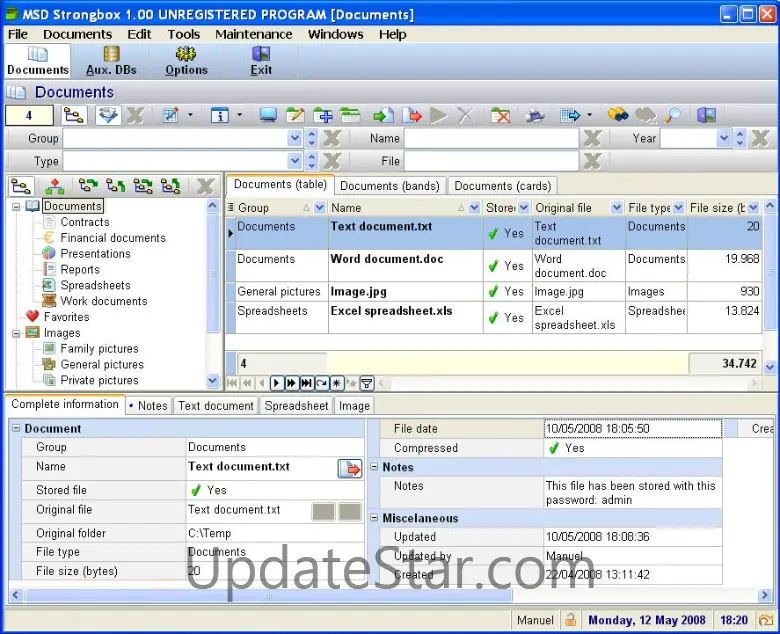
Task: Collapse the Notes section in info panel
Action: tap(375, 466)
